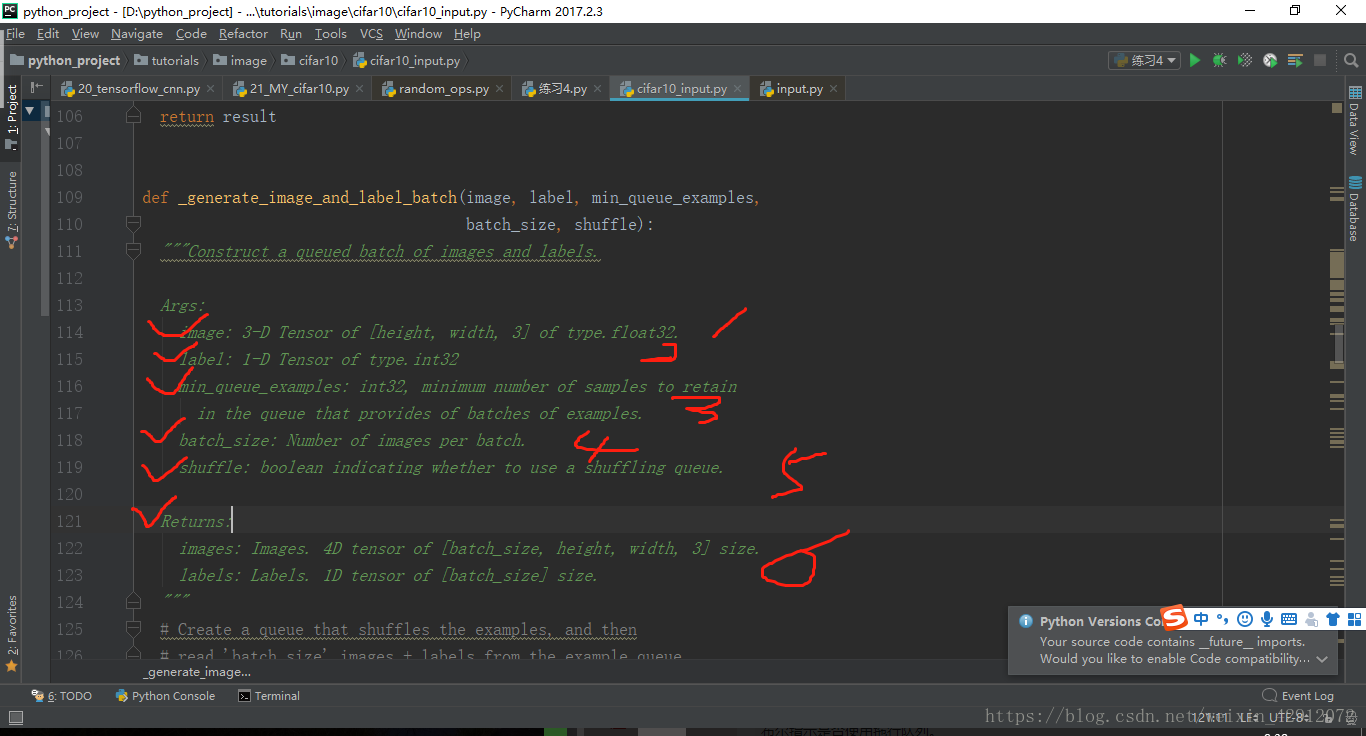Viewport: 1366px width, 736px height.
Task: Open Sogou skin shirt icon
Action: tap(1333, 619)
